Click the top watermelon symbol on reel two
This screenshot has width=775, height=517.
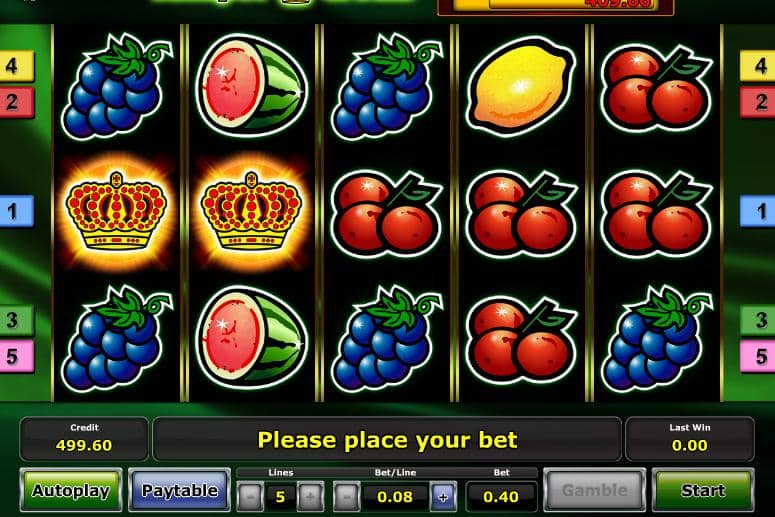pos(251,85)
